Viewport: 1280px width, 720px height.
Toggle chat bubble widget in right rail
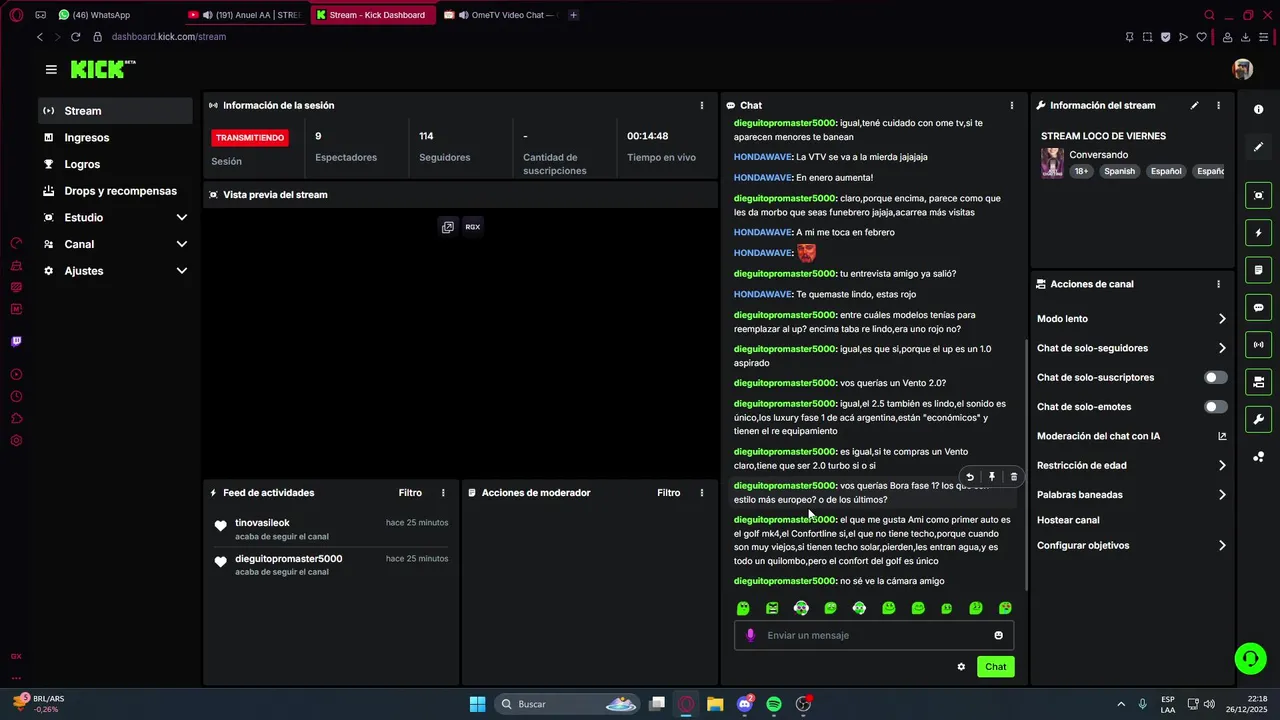[x=1259, y=307]
